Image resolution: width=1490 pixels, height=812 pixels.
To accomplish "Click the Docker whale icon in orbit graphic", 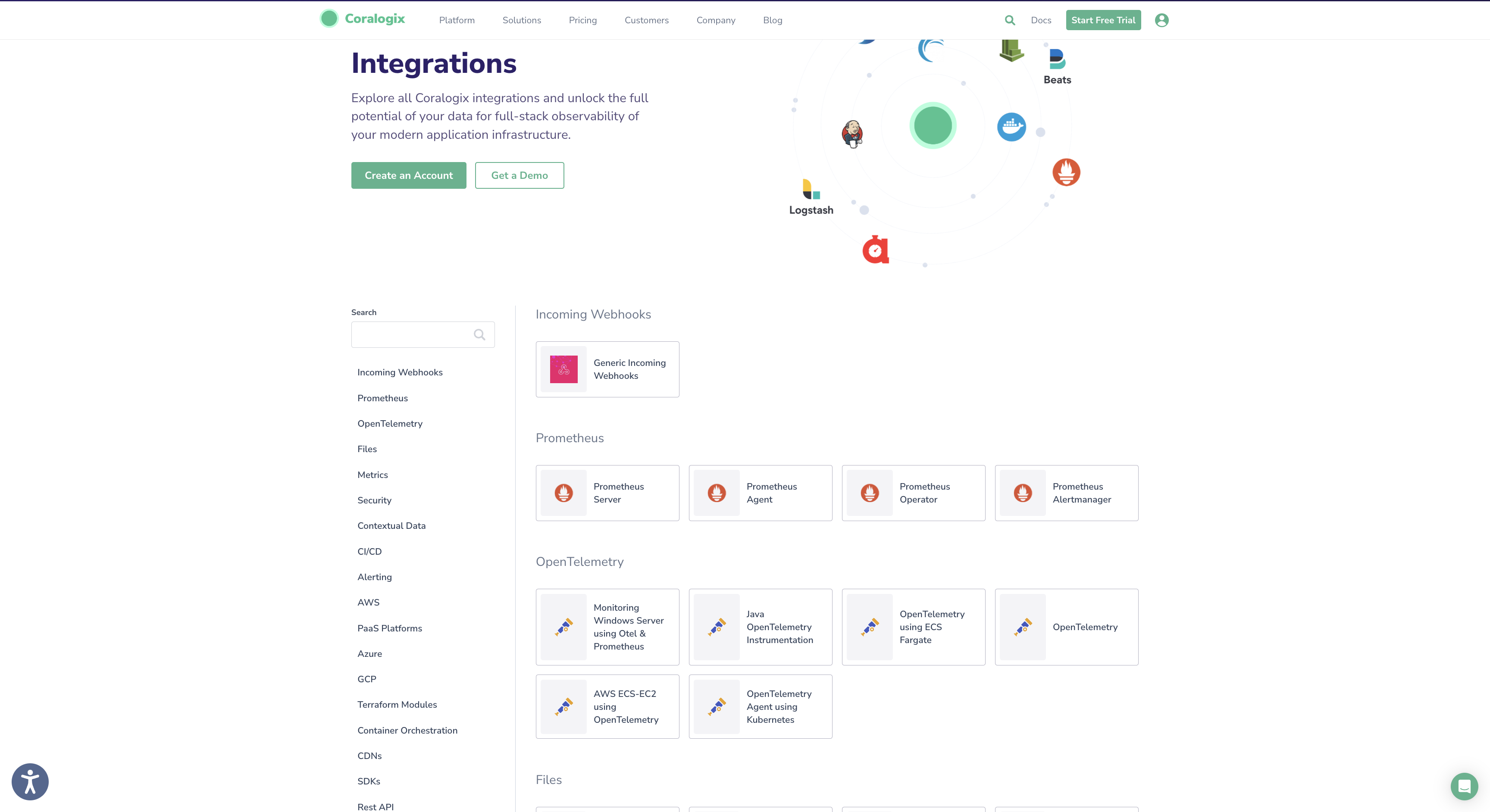I will coord(1011,127).
